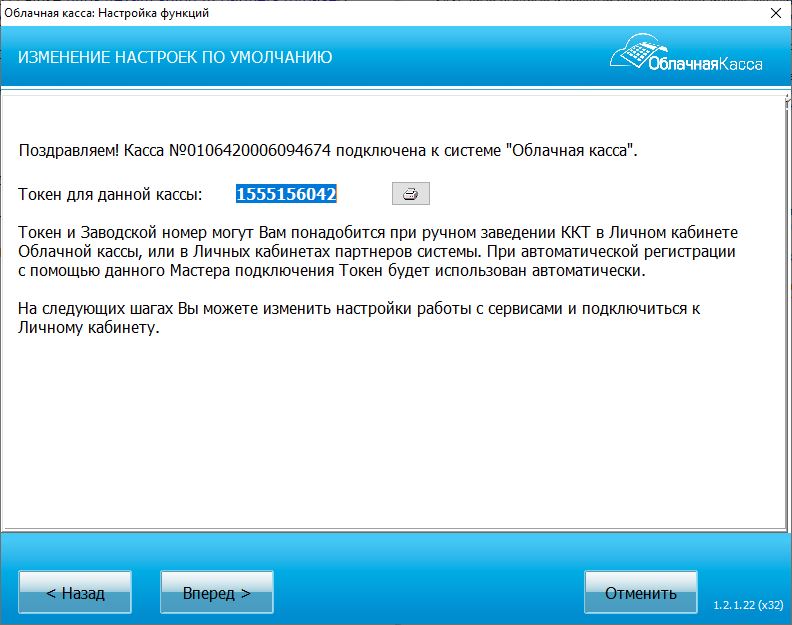792x625 pixels.
Task: Click the ИЗМЕНЕНИЕ НАСТРОЕК ПО УМОЛЧАНИЮ header
Action: (175, 57)
